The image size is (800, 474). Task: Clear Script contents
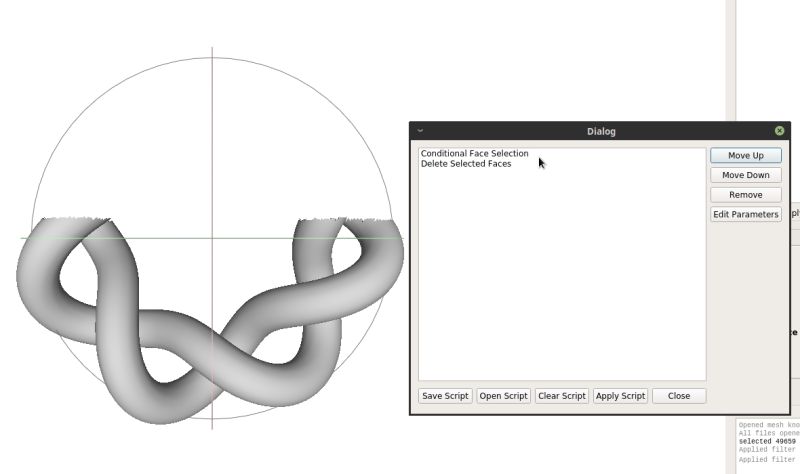point(562,396)
